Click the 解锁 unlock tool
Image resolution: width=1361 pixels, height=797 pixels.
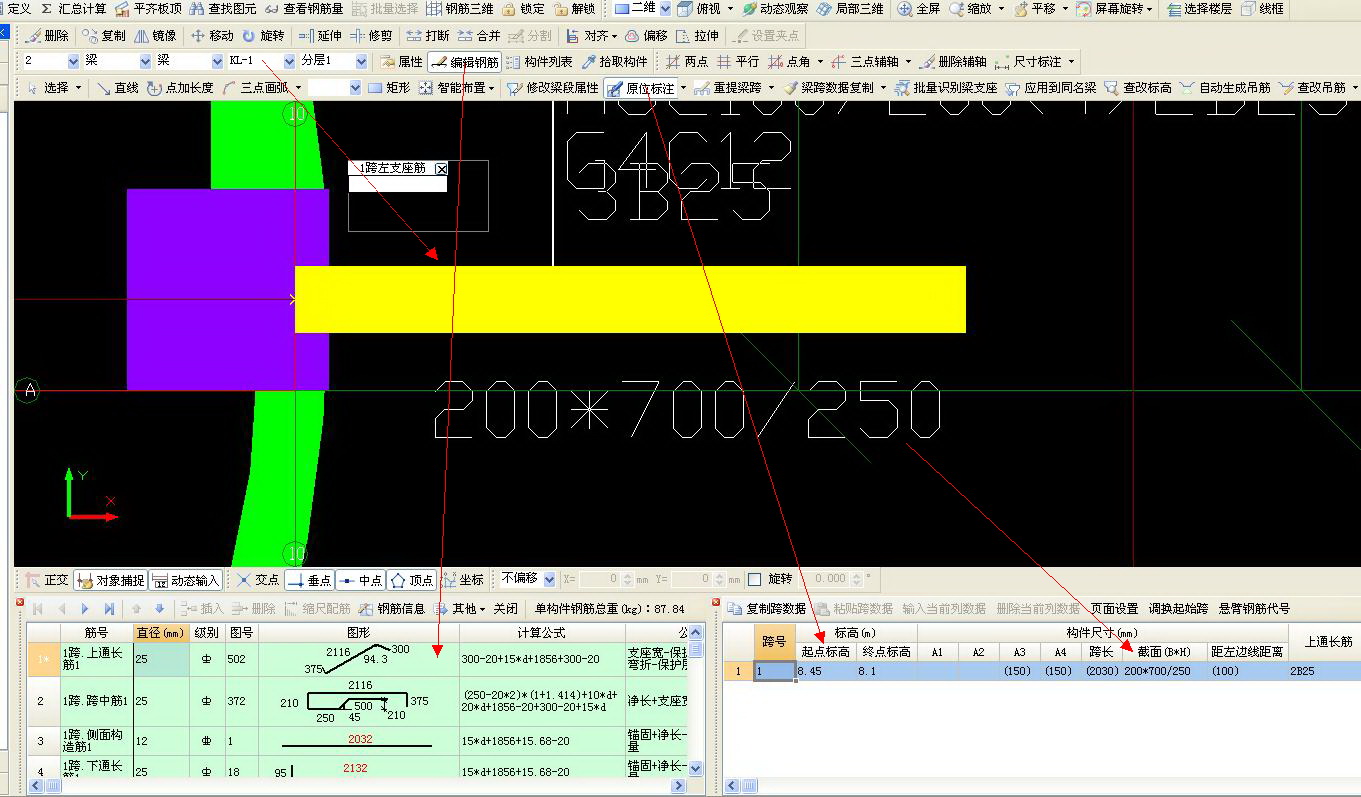pos(574,8)
